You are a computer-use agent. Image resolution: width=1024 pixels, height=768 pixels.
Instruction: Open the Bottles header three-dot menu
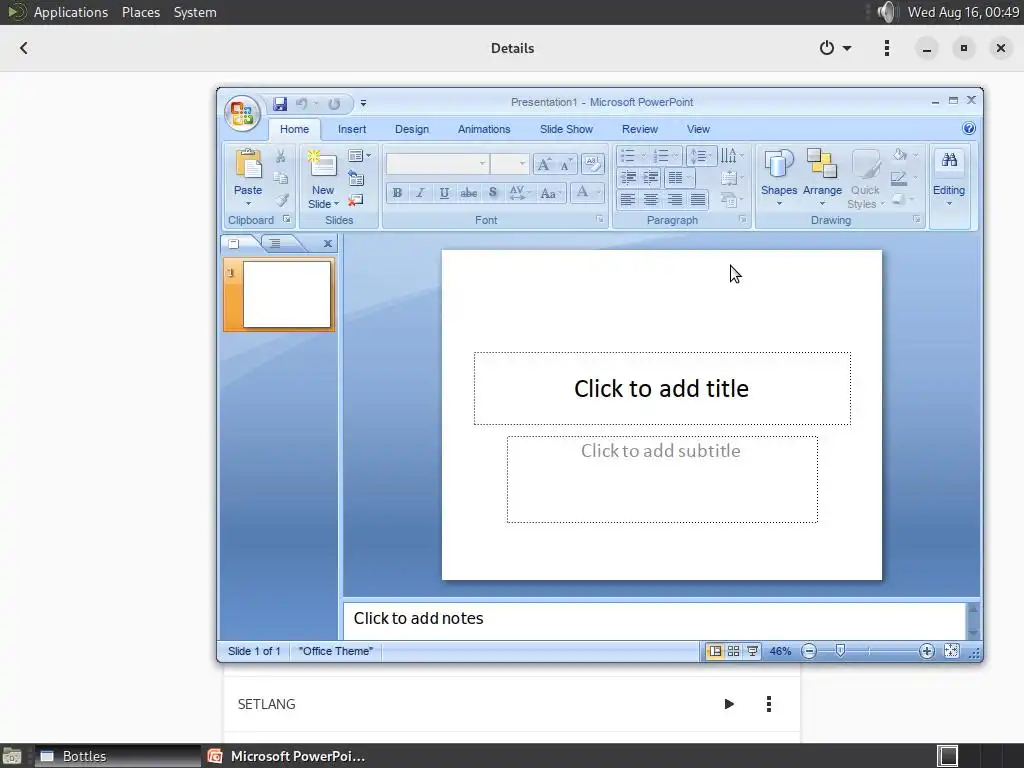[x=886, y=48]
